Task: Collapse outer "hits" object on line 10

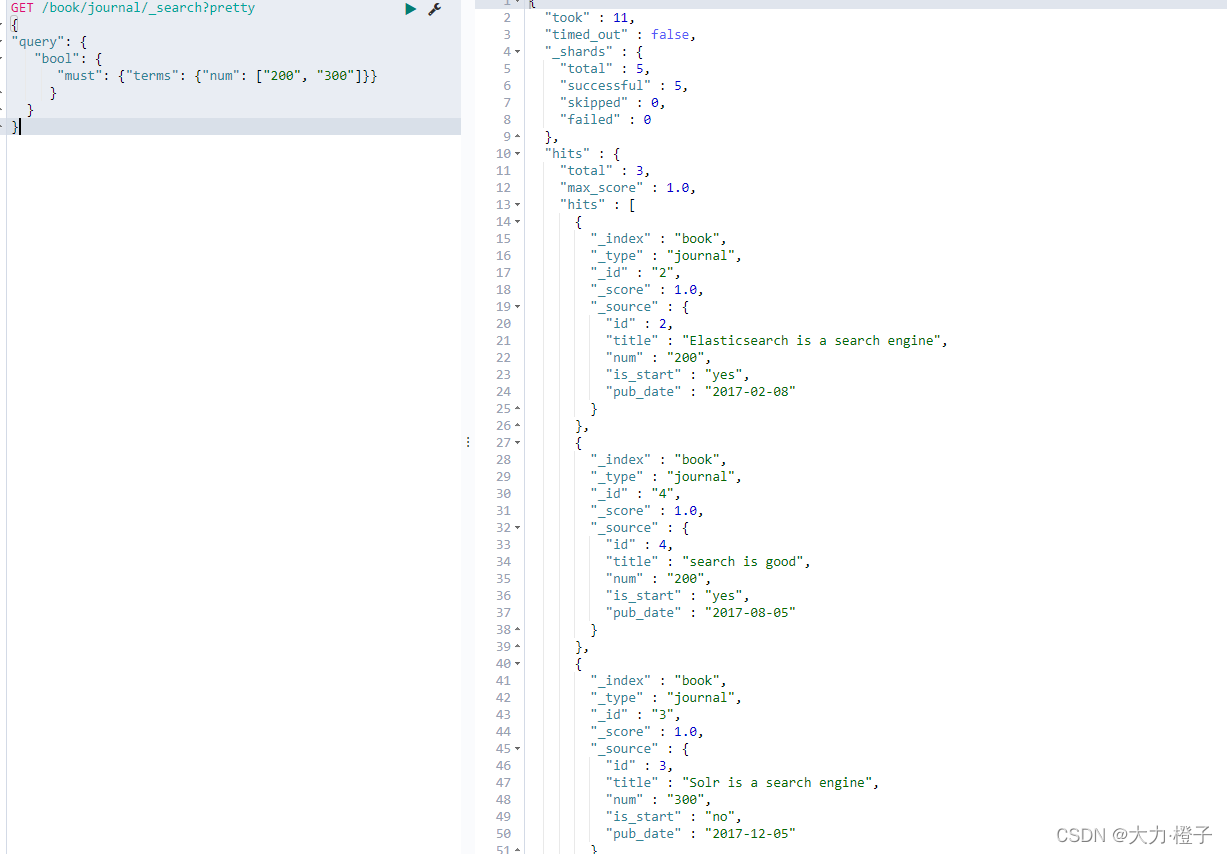Action: tap(517, 154)
